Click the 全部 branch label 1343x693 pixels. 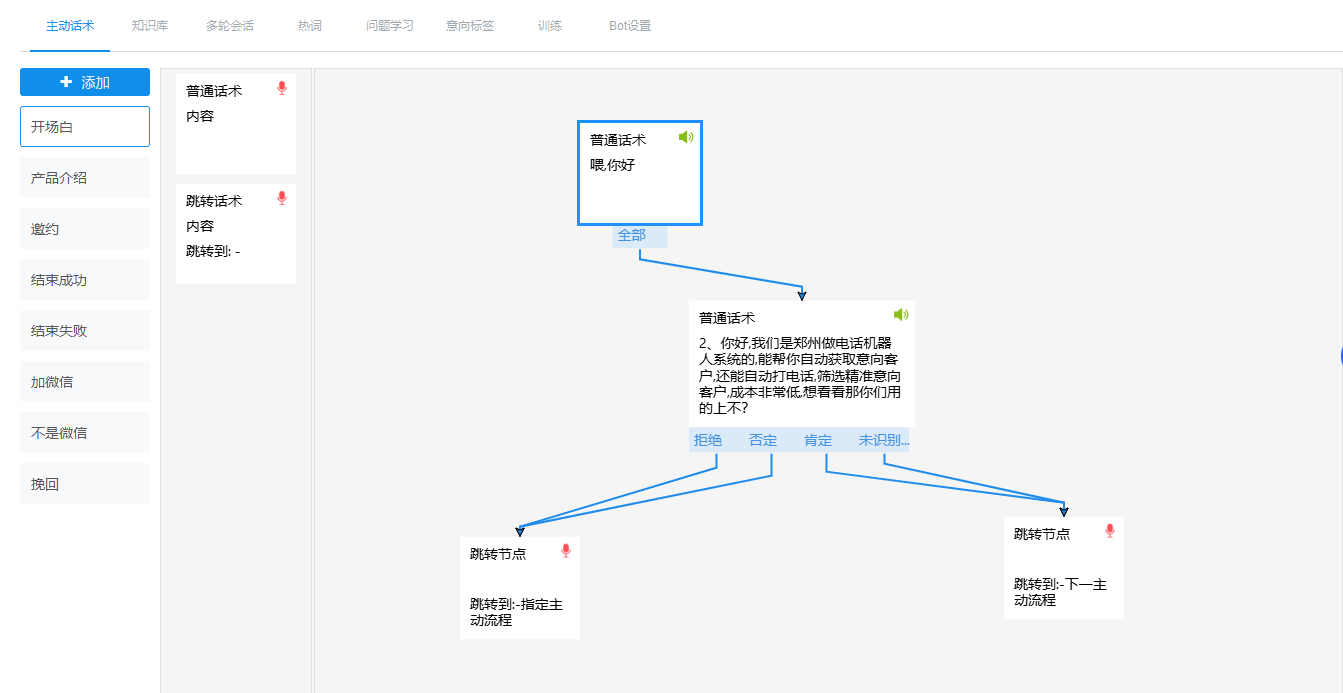coord(632,236)
